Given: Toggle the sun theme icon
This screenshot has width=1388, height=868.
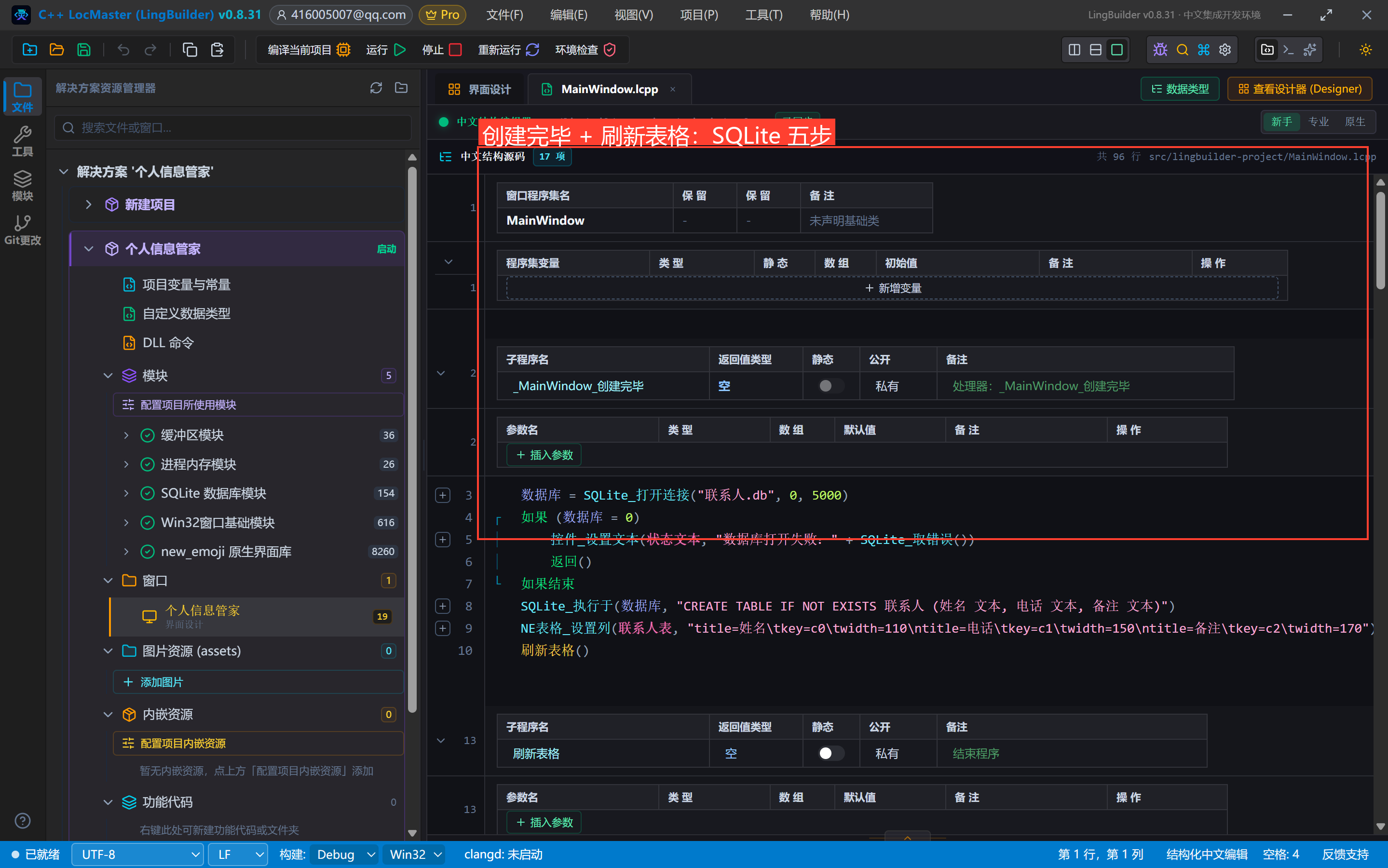Looking at the screenshot, I should 1366,50.
